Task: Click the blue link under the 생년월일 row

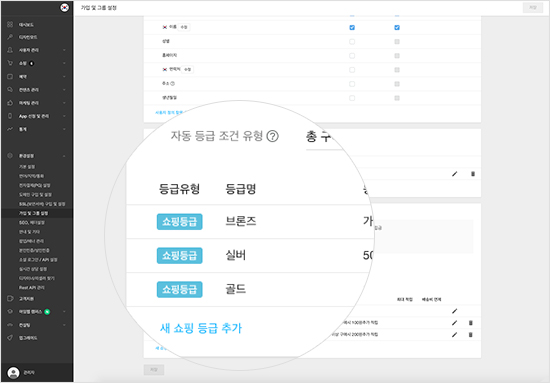Action: (x=169, y=113)
